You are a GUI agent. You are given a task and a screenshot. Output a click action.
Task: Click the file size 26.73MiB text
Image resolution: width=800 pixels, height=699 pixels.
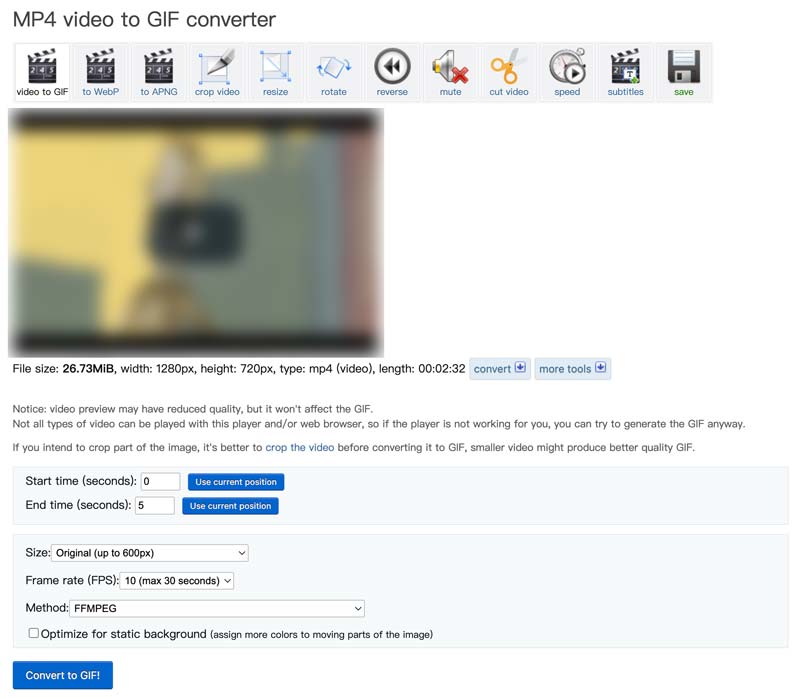pos(88,368)
